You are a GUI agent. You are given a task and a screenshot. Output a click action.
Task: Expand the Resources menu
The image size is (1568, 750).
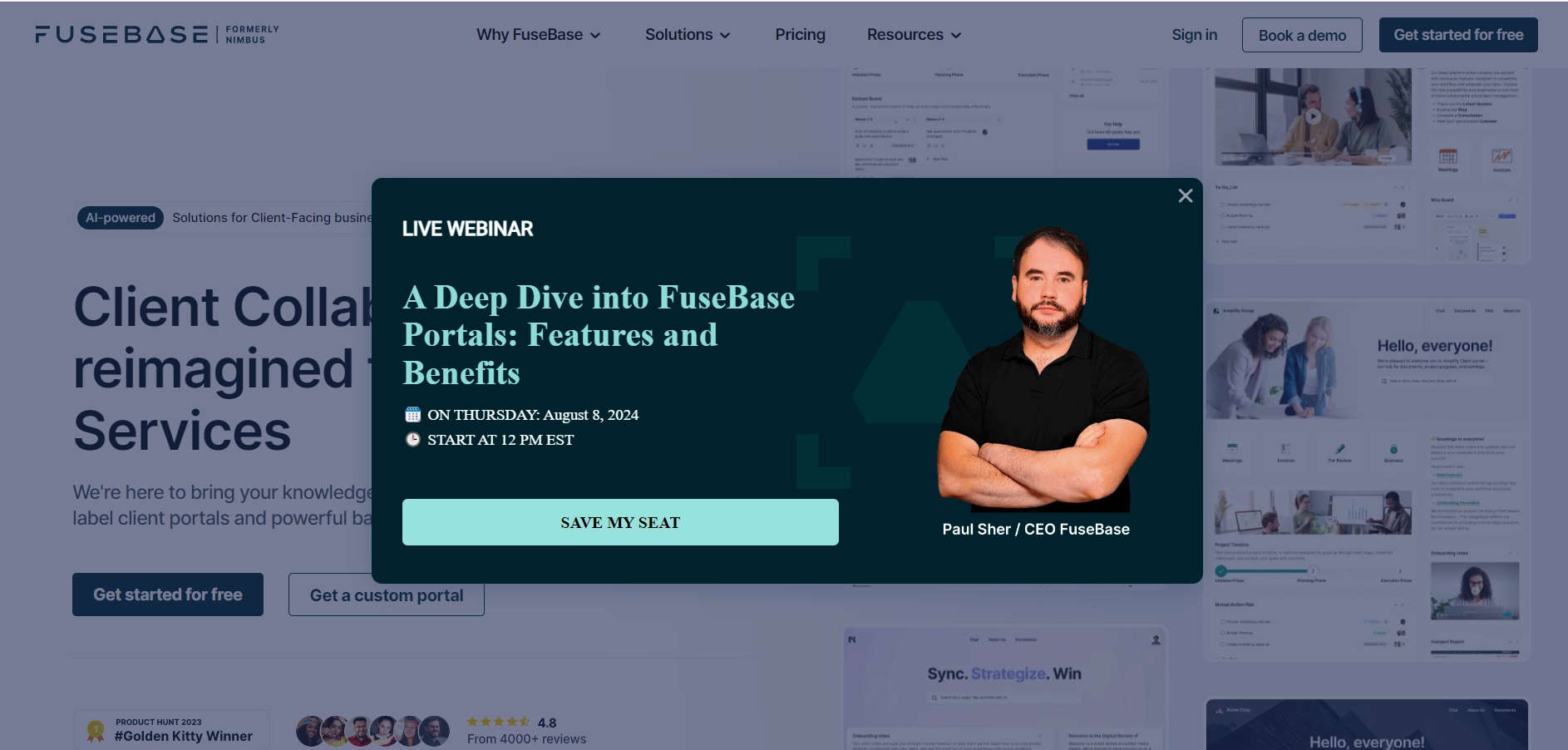pos(914,35)
